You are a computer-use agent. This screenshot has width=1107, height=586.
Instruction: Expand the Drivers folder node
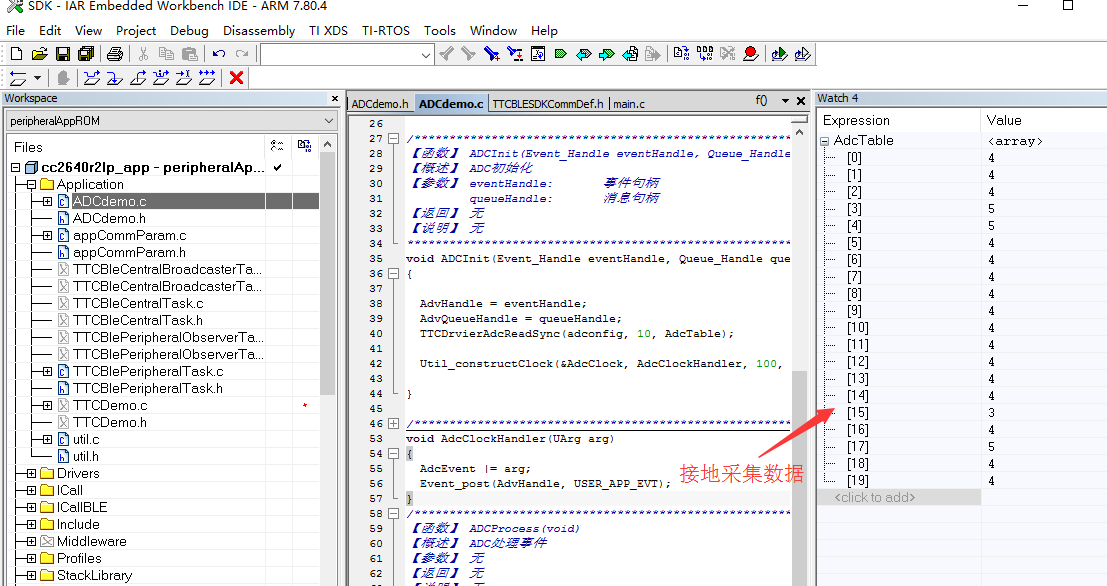coord(31,474)
